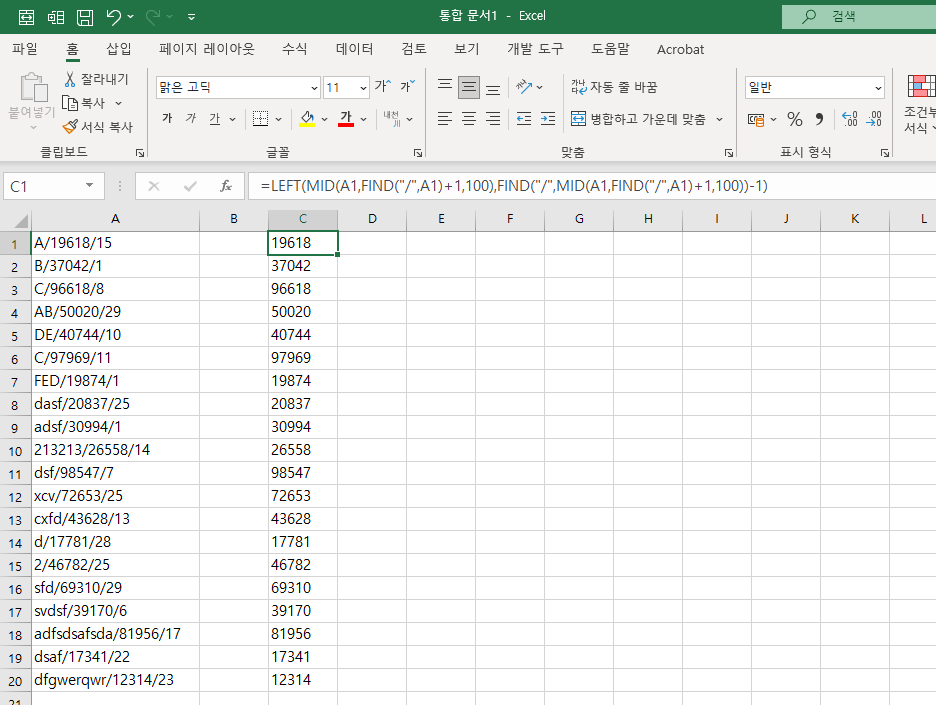Viewport: 936px width, 705px height.
Task: Click the 잘라내기 cut button
Action: [x=96, y=79]
